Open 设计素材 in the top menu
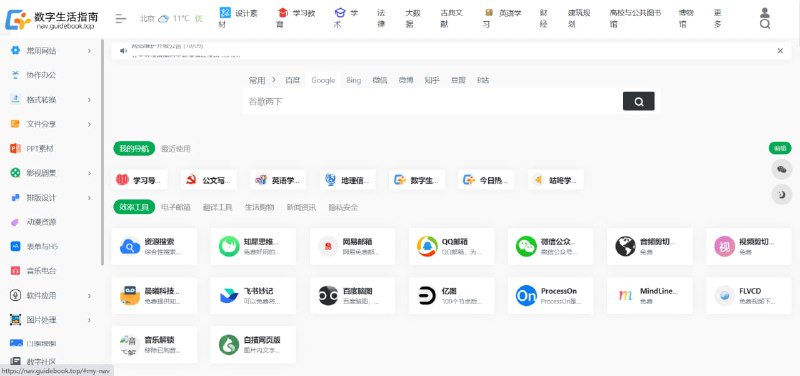 (x=238, y=18)
